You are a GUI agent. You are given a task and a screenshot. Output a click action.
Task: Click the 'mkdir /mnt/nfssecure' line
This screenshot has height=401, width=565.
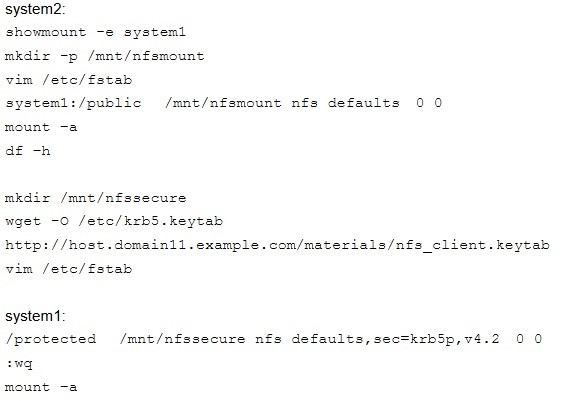click(x=95, y=198)
